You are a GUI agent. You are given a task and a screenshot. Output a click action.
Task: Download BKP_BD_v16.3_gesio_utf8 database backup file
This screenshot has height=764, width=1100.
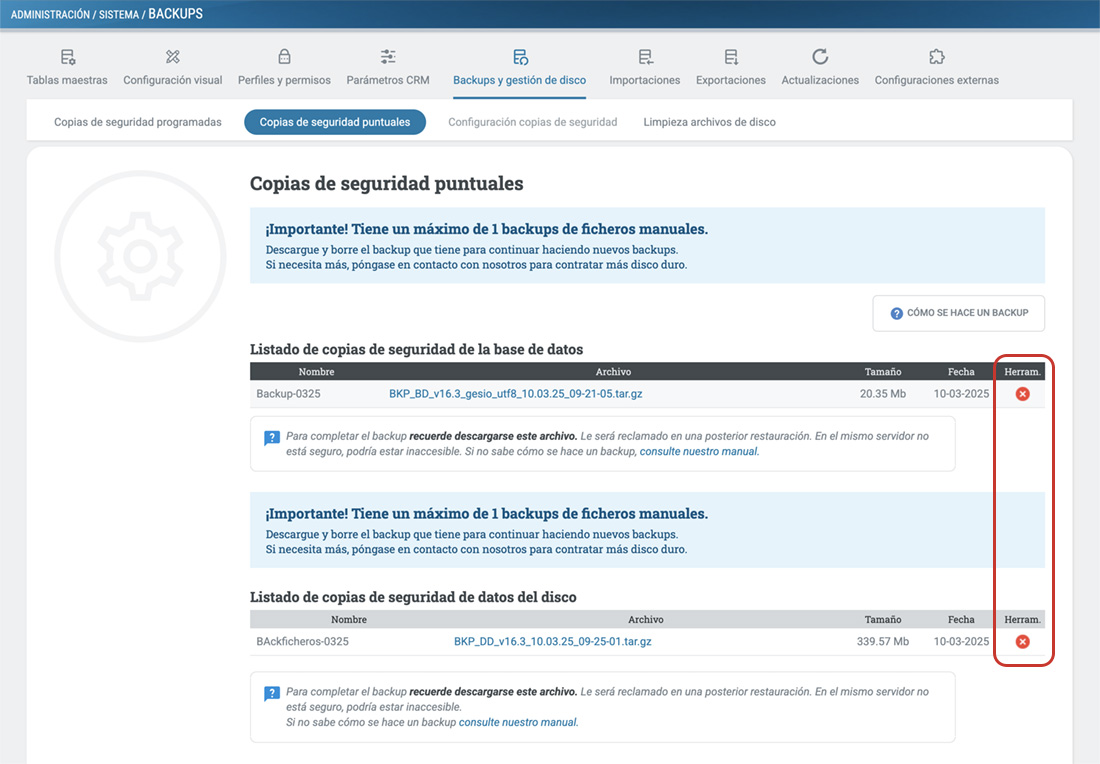(516, 394)
